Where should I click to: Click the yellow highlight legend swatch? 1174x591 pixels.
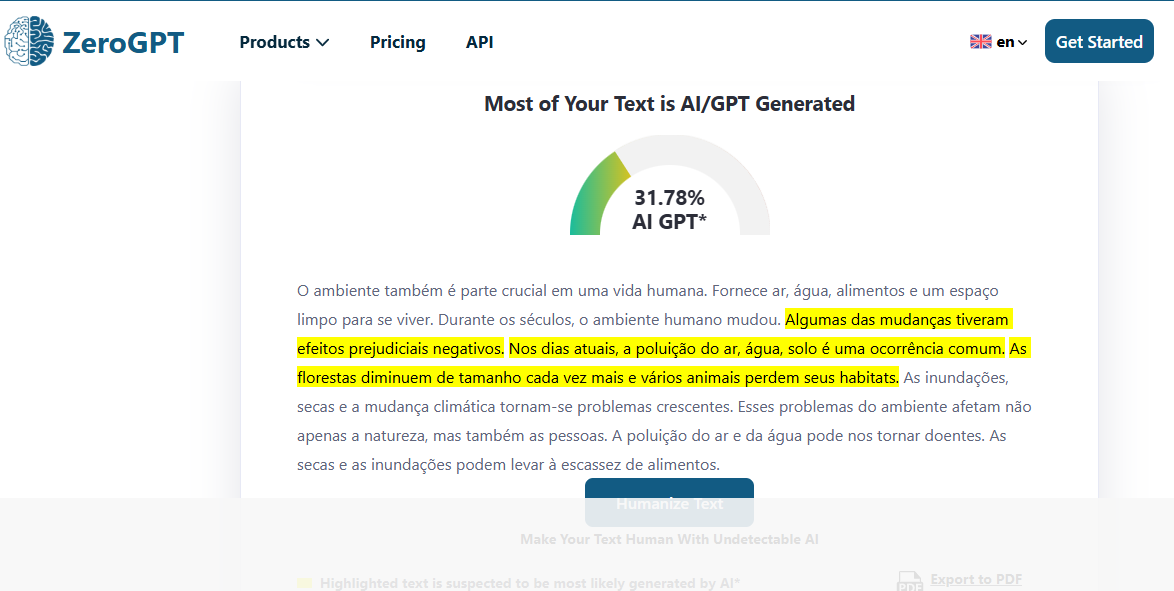[x=305, y=582]
